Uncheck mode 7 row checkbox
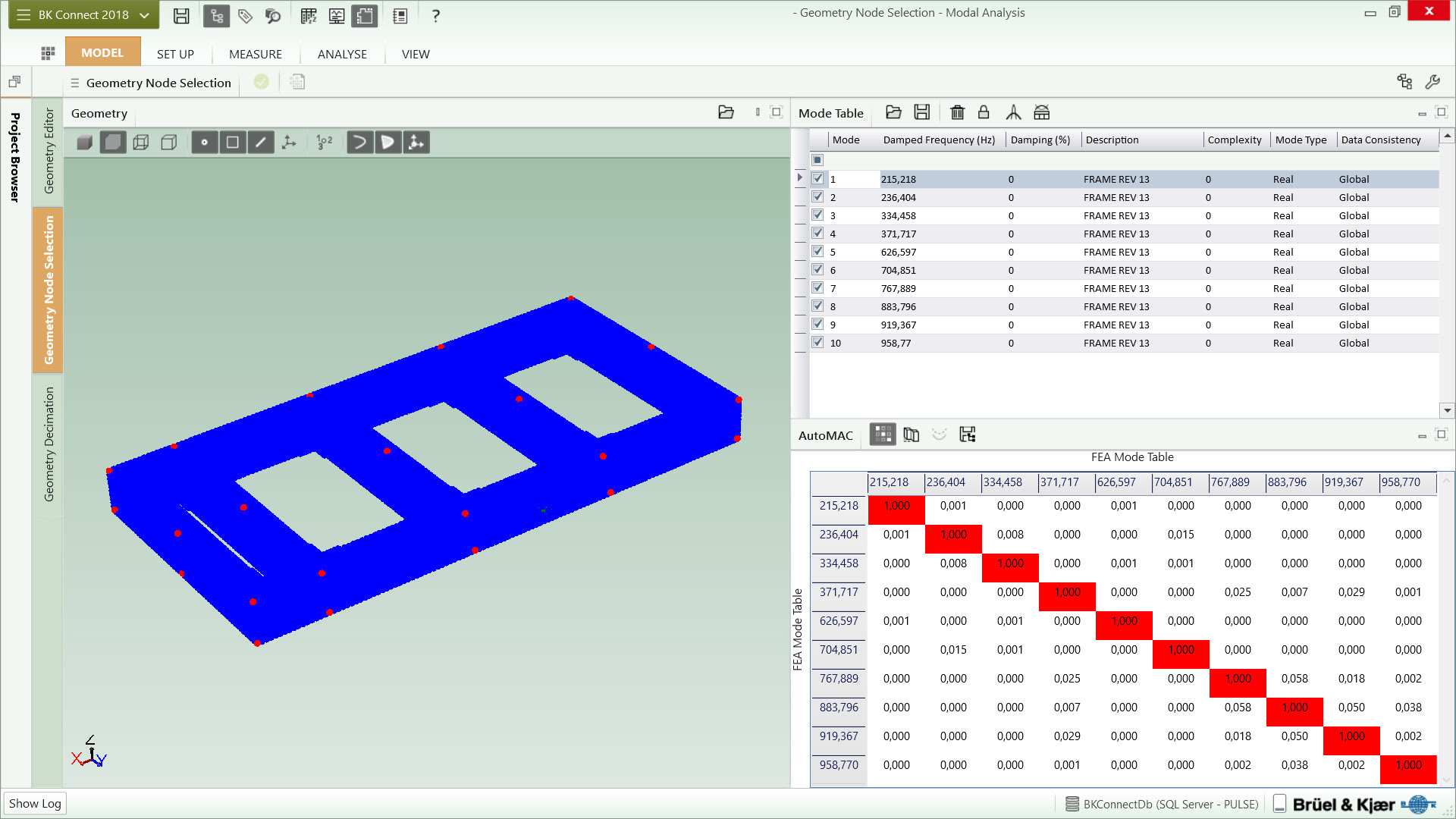This screenshot has width=1456, height=819. tap(817, 288)
